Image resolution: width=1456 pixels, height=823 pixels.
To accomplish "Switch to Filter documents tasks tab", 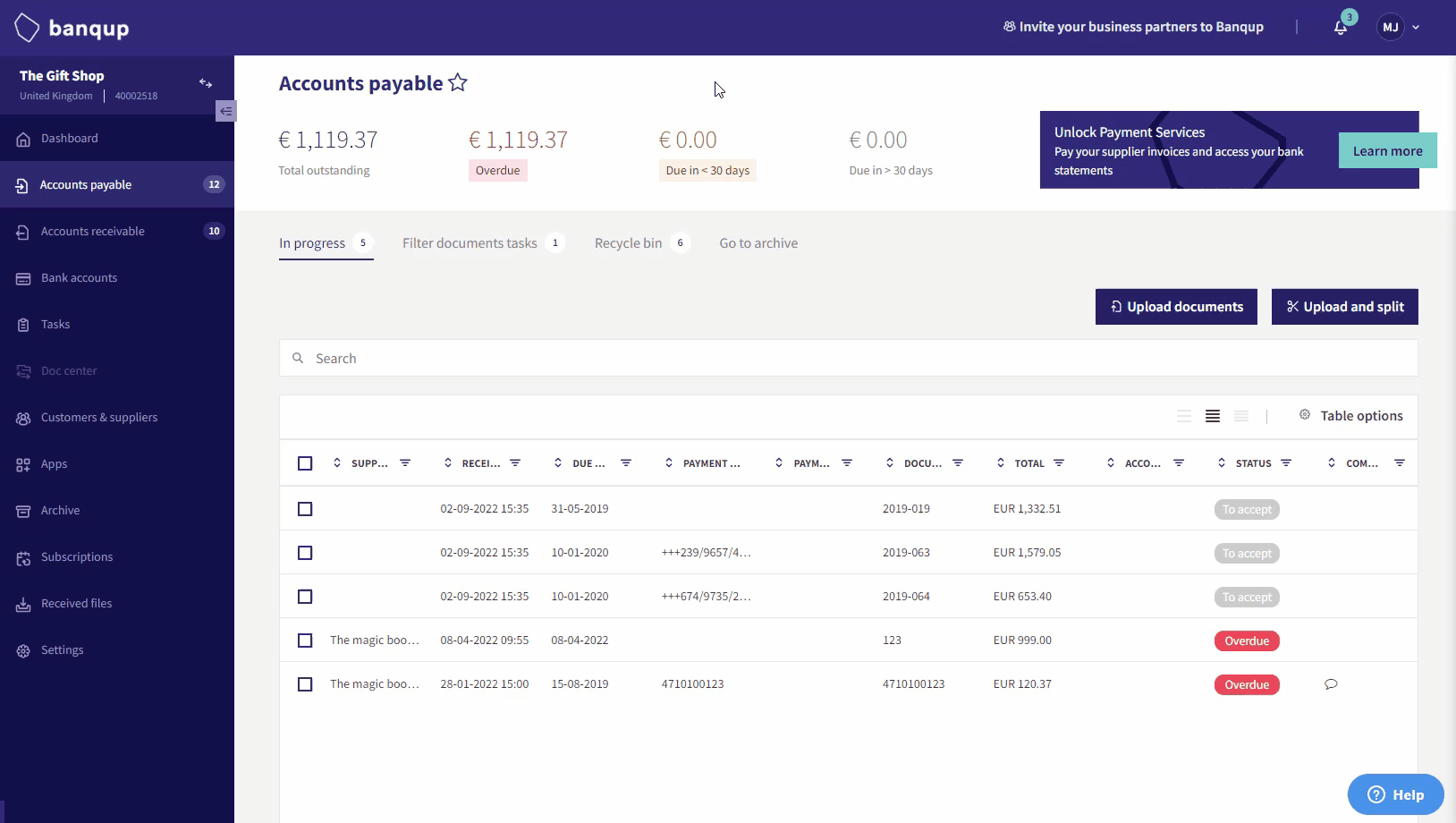I will point(483,243).
